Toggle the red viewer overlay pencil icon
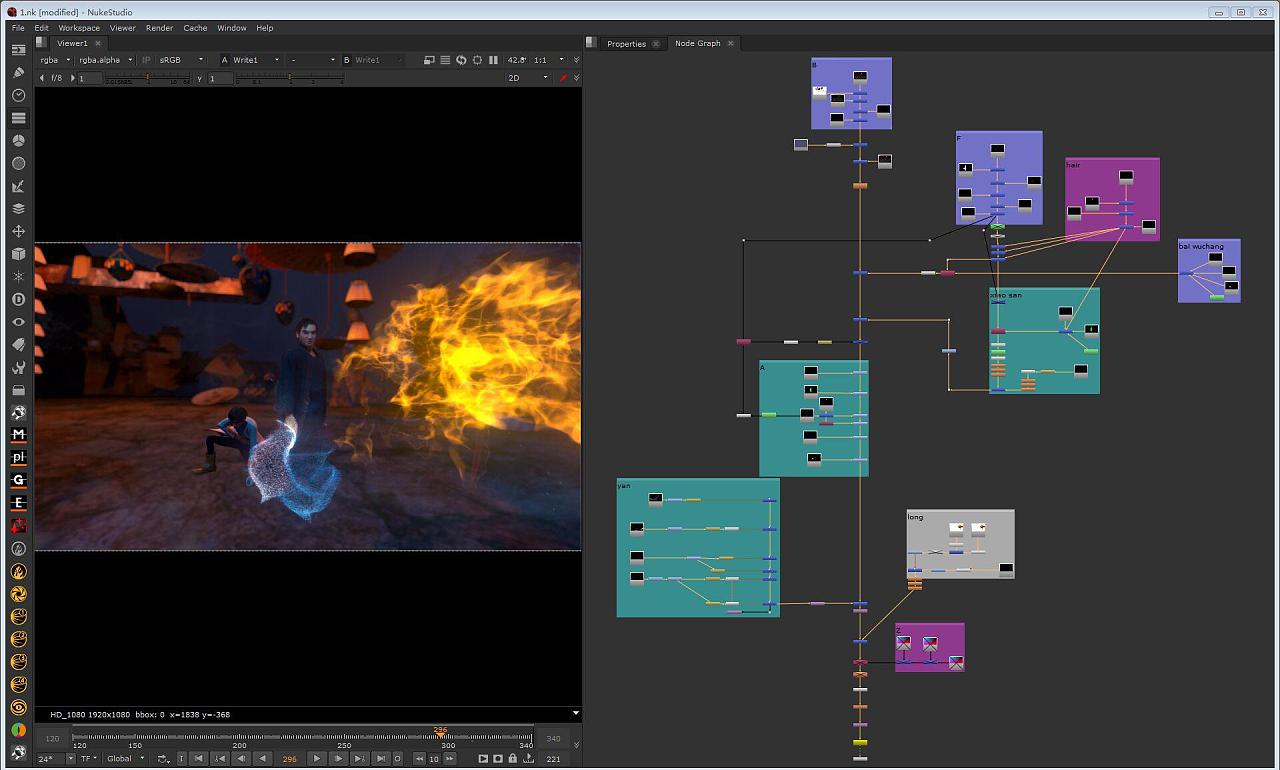 coord(563,78)
